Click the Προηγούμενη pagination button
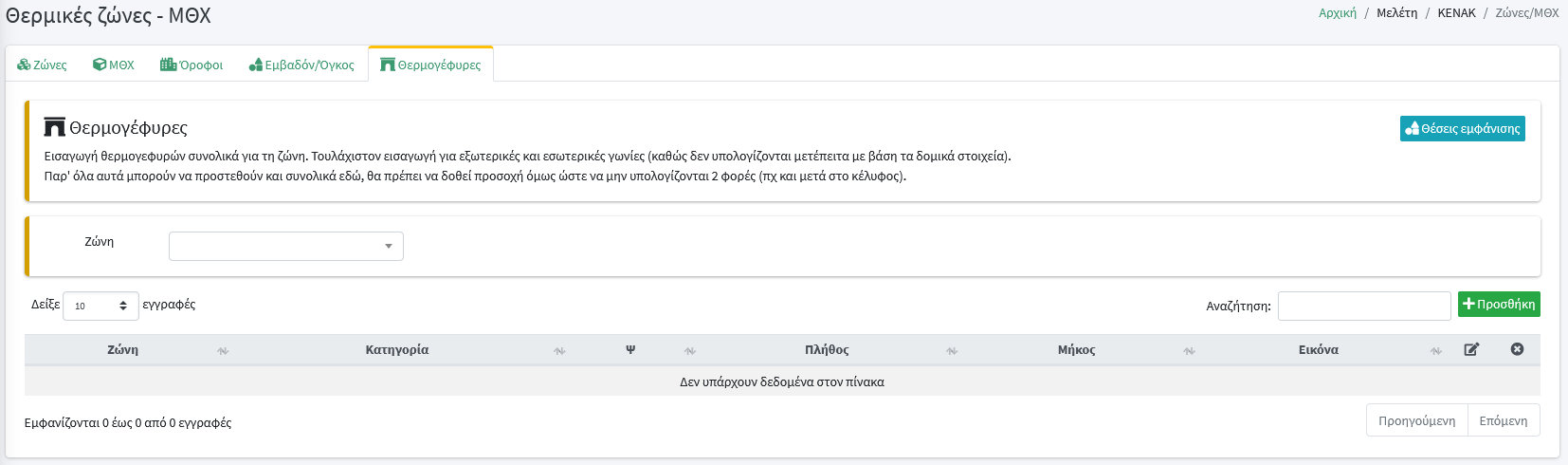Viewport: 1568px width, 465px height. [1416, 420]
